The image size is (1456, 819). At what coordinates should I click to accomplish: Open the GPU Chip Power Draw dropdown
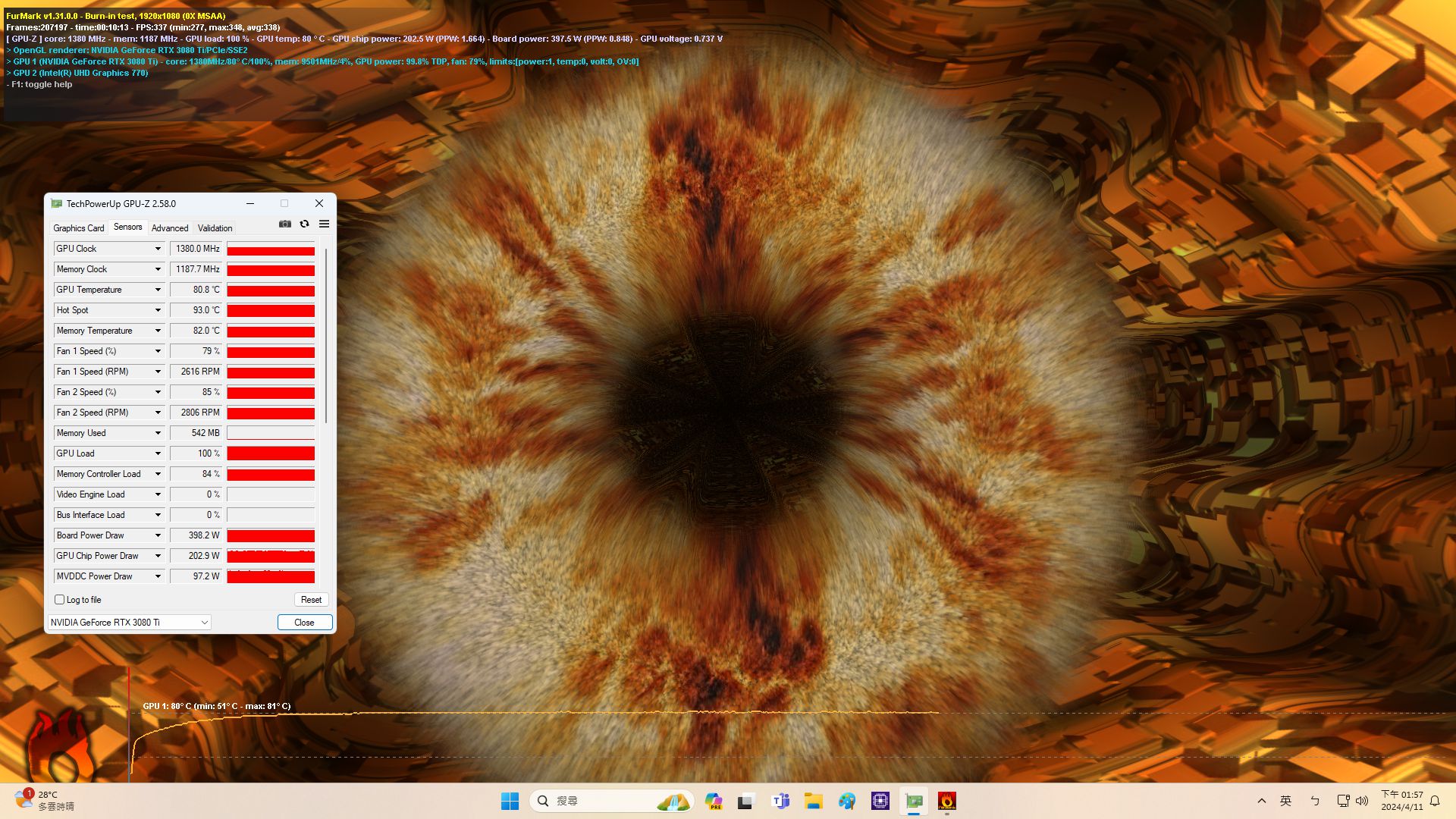coord(158,556)
